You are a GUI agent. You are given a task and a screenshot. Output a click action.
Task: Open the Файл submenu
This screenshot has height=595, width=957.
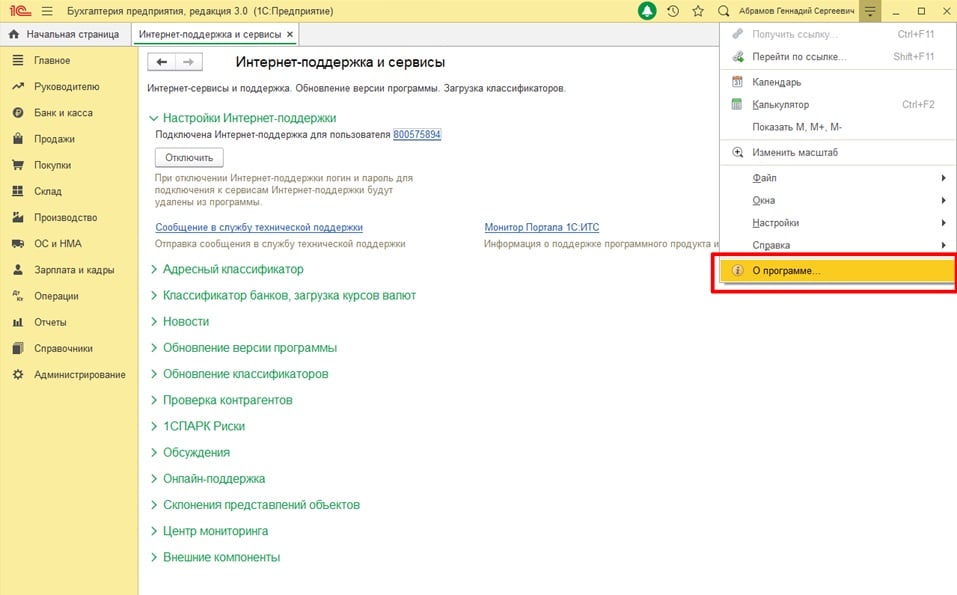pos(764,178)
